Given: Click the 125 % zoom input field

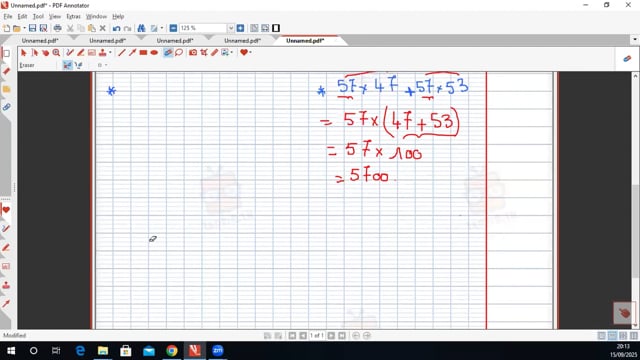Looking at the screenshot, I should tap(203, 28).
